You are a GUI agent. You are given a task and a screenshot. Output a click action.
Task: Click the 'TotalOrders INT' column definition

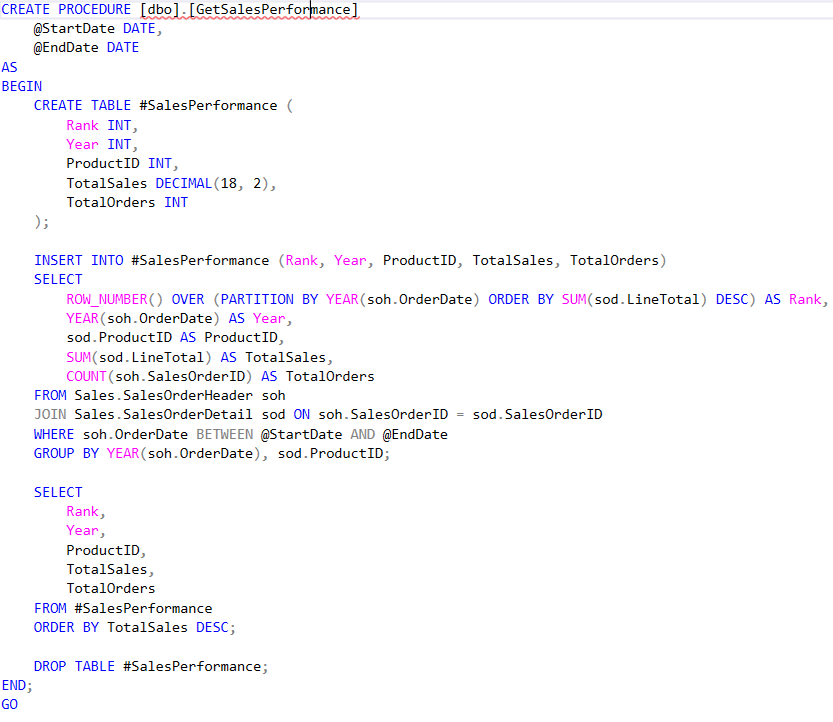tap(127, 202)
